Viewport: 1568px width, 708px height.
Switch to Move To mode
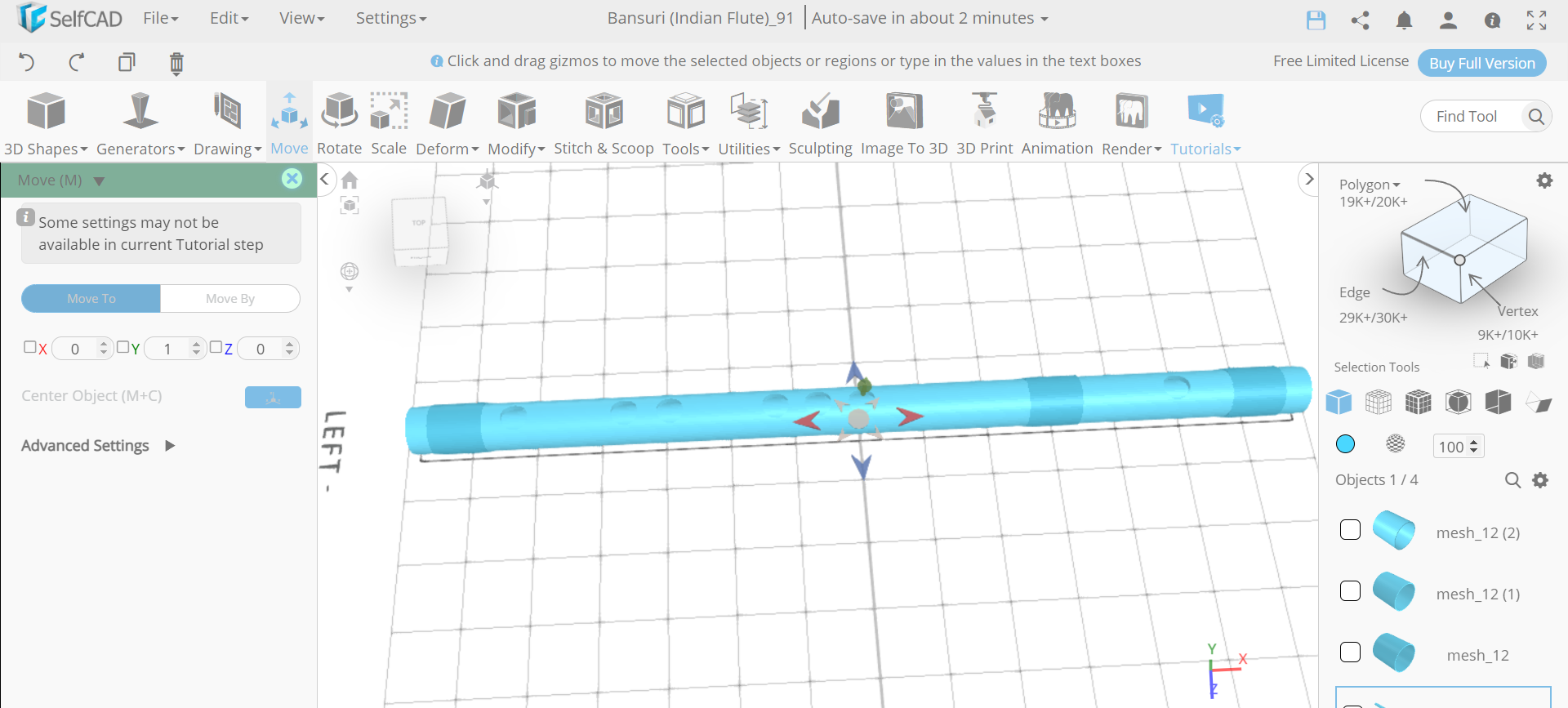pyautogui.click(x=91, y=298)
